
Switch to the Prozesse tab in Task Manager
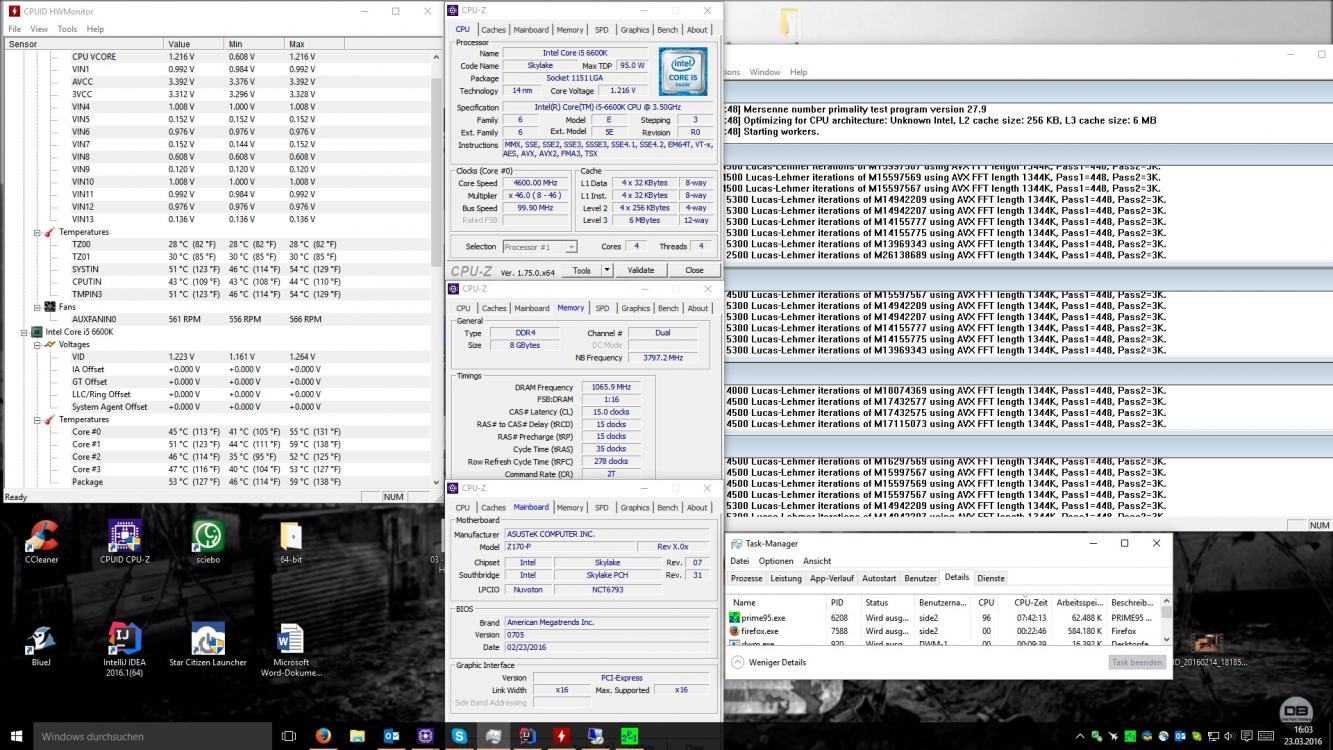(x=746, y=578)
